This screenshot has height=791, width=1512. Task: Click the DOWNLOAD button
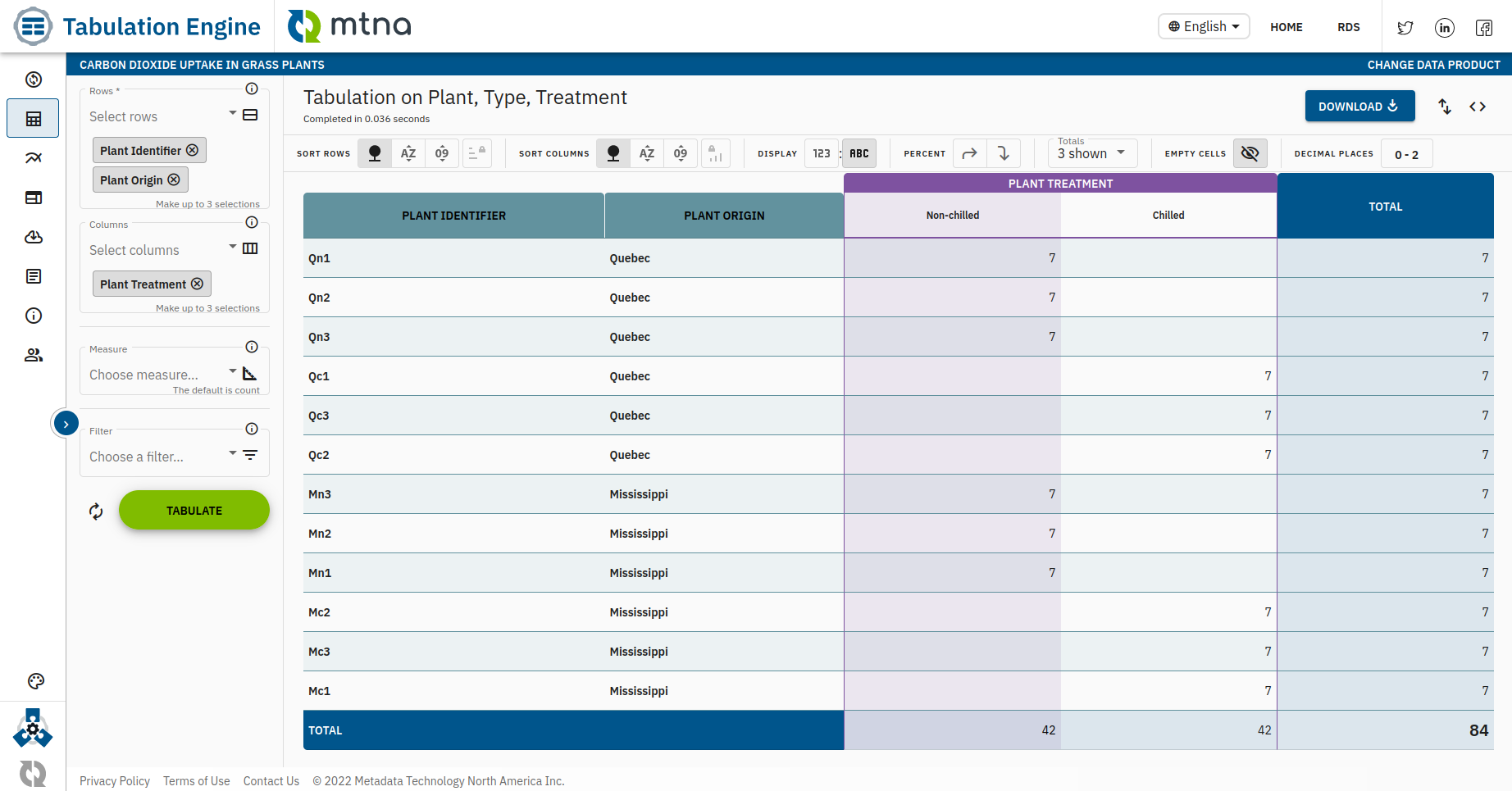(x=1360, y=106)
